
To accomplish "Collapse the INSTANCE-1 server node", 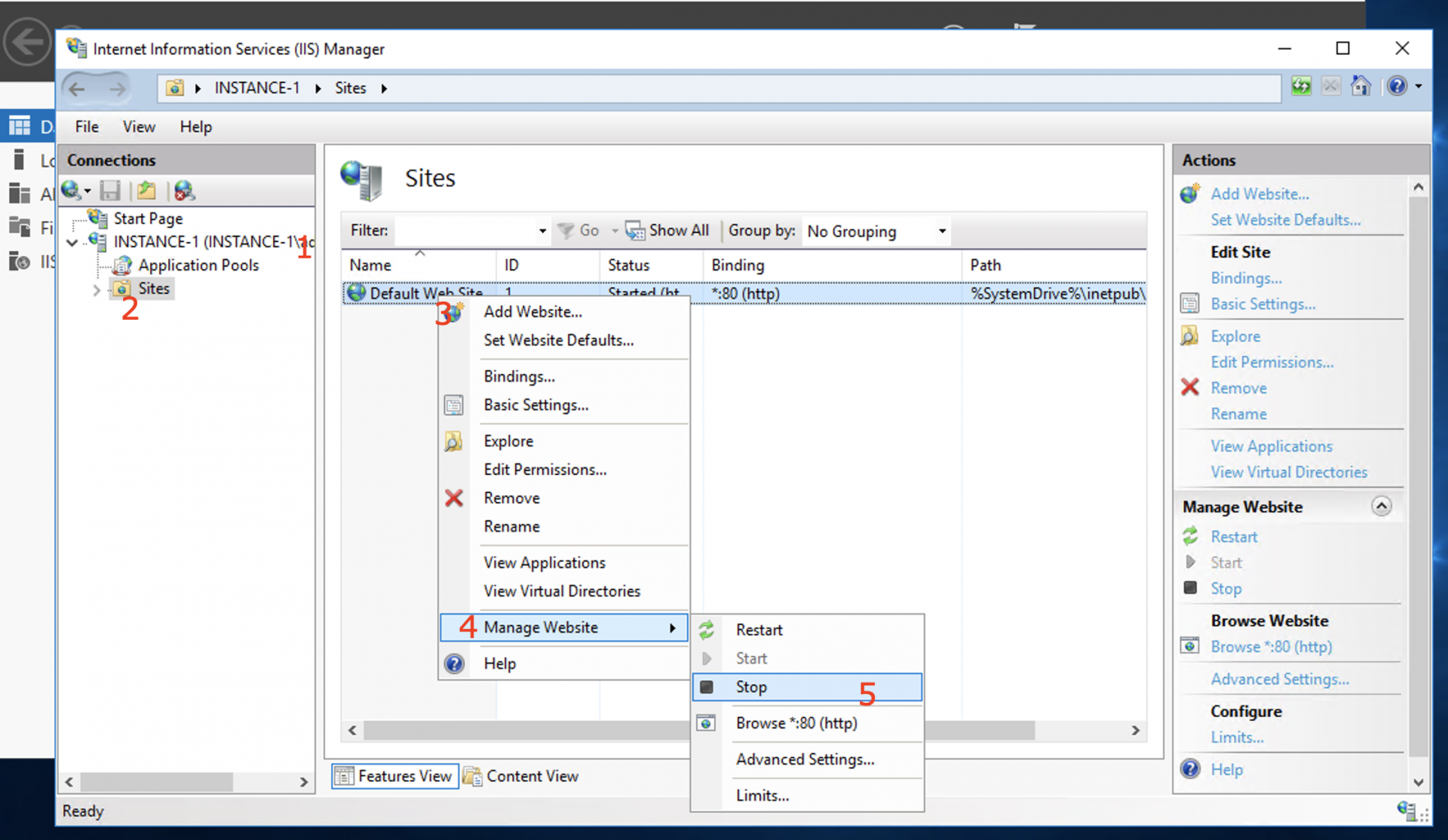I will (x=72, y=242).
